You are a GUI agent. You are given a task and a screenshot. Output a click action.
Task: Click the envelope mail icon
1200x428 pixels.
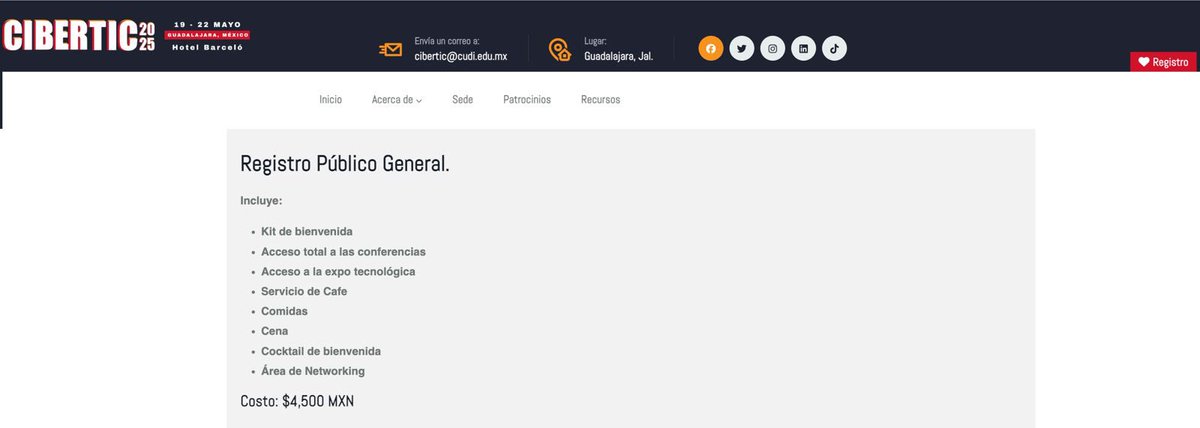pos(390,49)
